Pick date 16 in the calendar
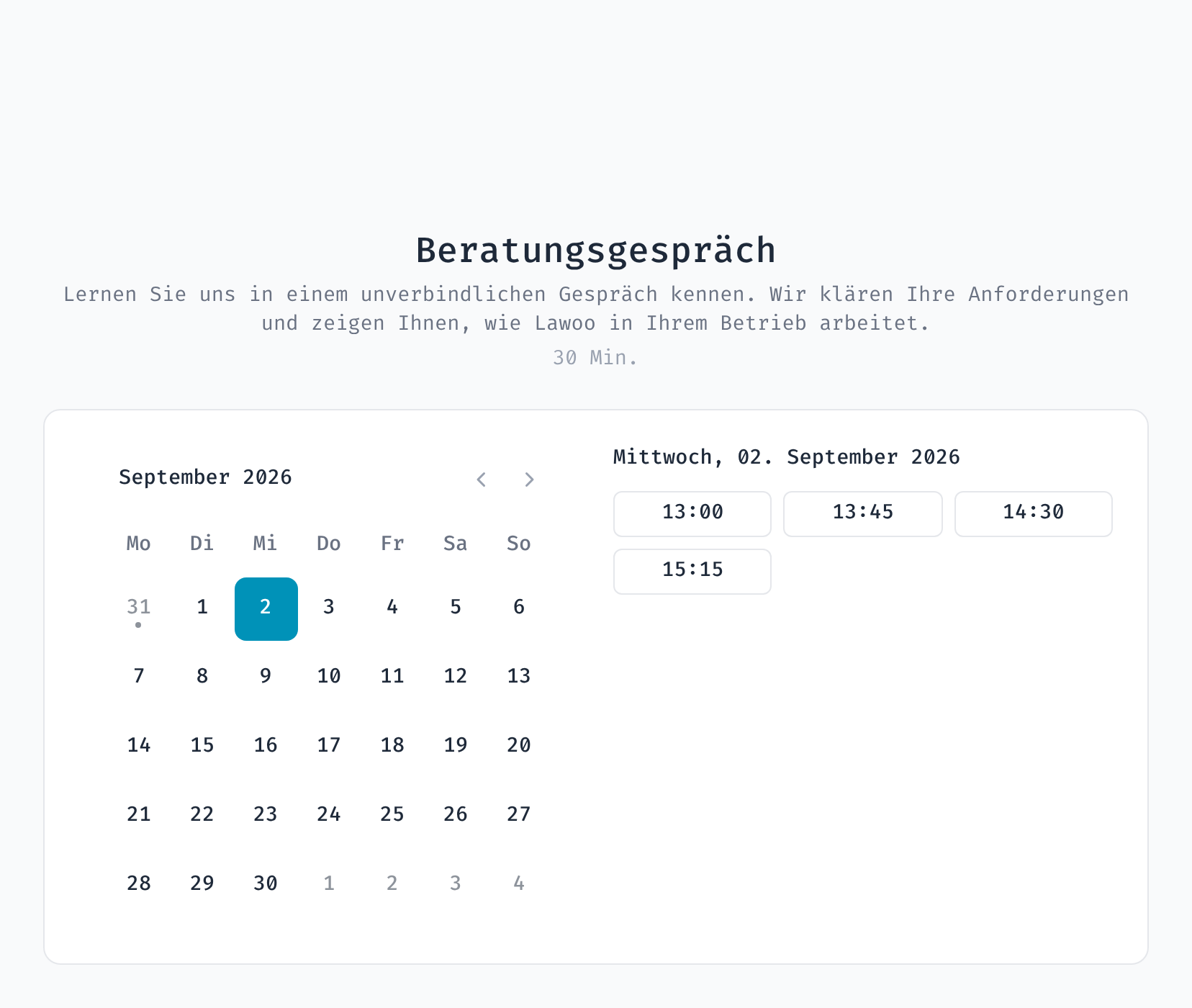Viewport: 1192px width, 1008px height. point(266,747)
